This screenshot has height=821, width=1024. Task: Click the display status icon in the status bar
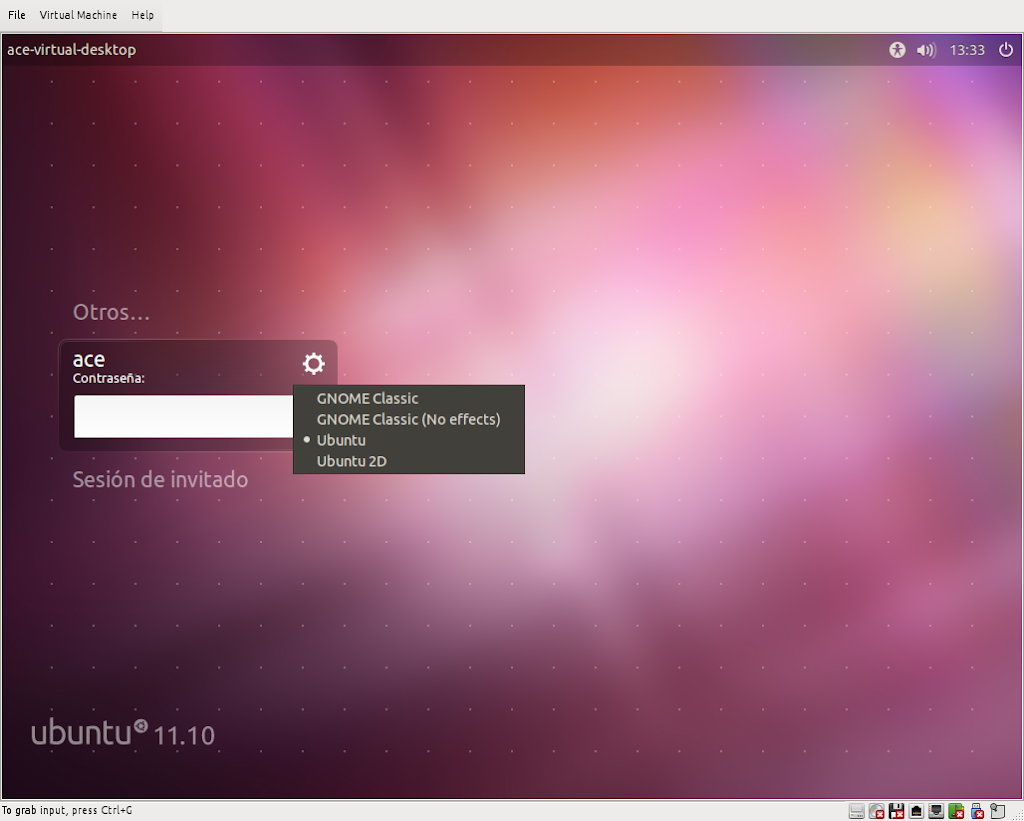pyautogui.click(x=937, y=811)
